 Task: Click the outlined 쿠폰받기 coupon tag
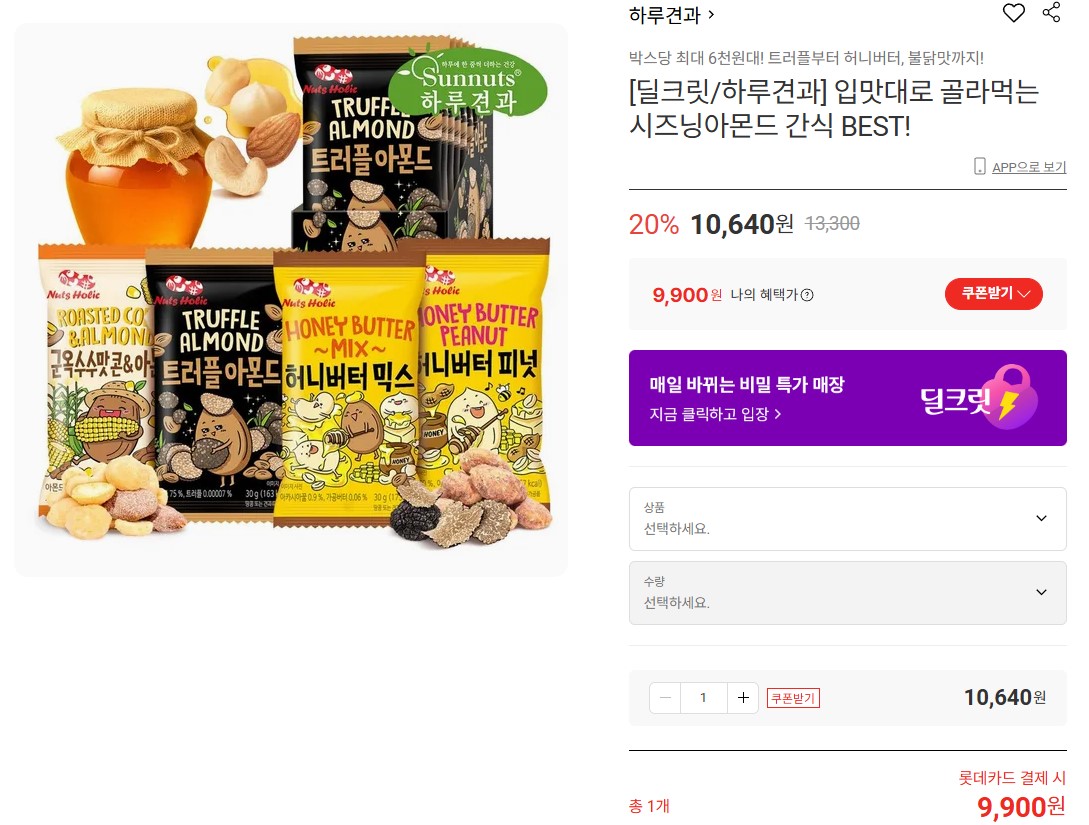[x=793, y=698]
